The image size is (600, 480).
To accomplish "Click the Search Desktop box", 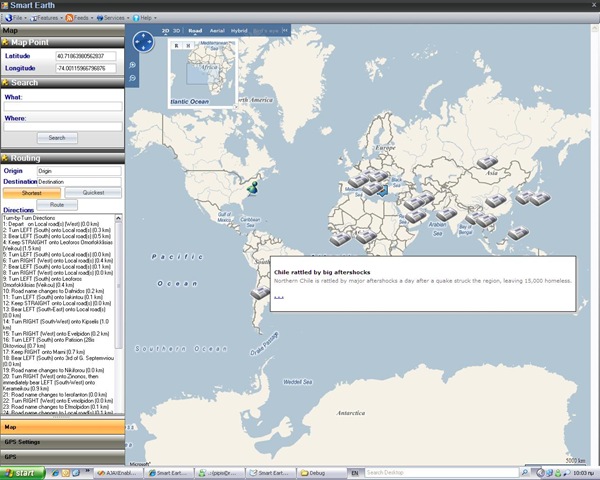I will pyautogui.click(x=442, y=473).
